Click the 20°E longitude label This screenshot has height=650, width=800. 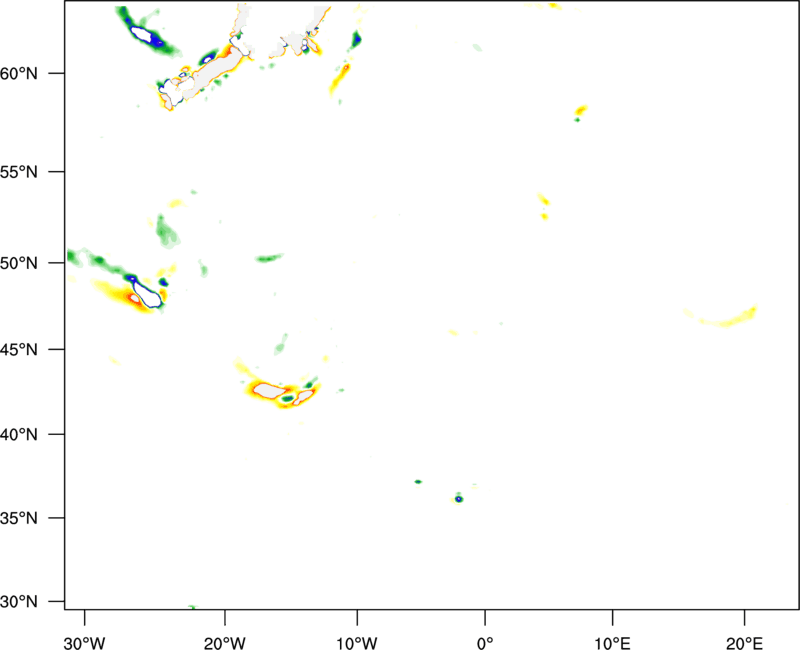pyautogui.click(x=744, y=643)
